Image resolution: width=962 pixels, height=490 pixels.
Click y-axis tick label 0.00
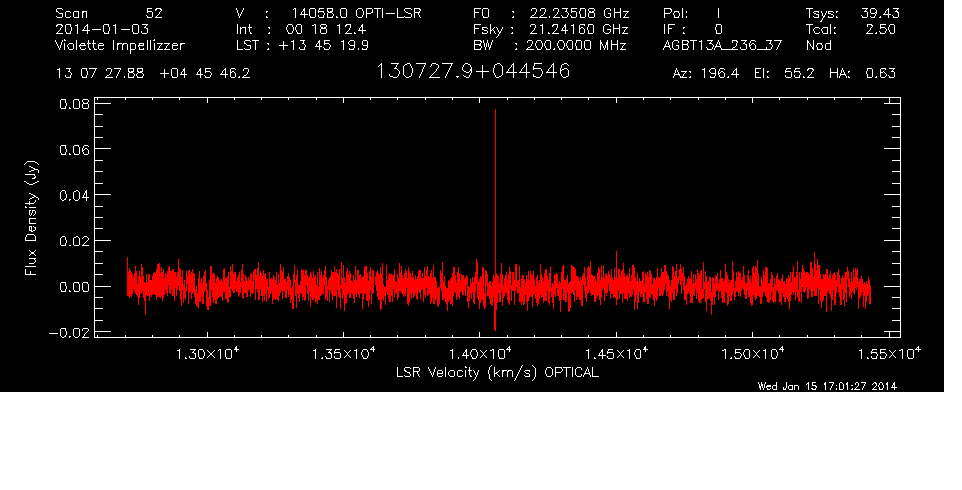click(74, 287)
